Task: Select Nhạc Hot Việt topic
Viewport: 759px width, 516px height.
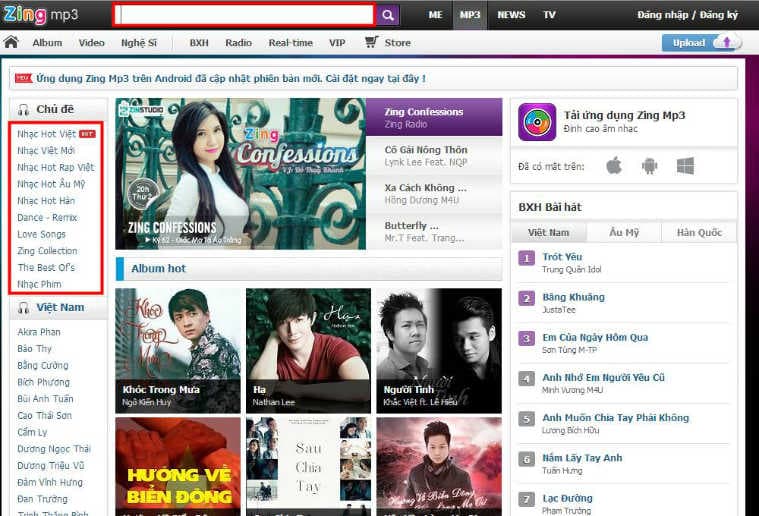Action: coord(47,134)
